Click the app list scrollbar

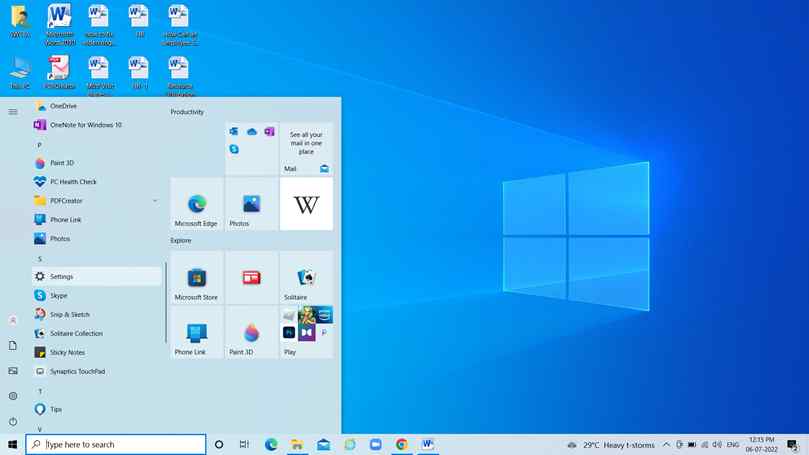pos(166,302)
